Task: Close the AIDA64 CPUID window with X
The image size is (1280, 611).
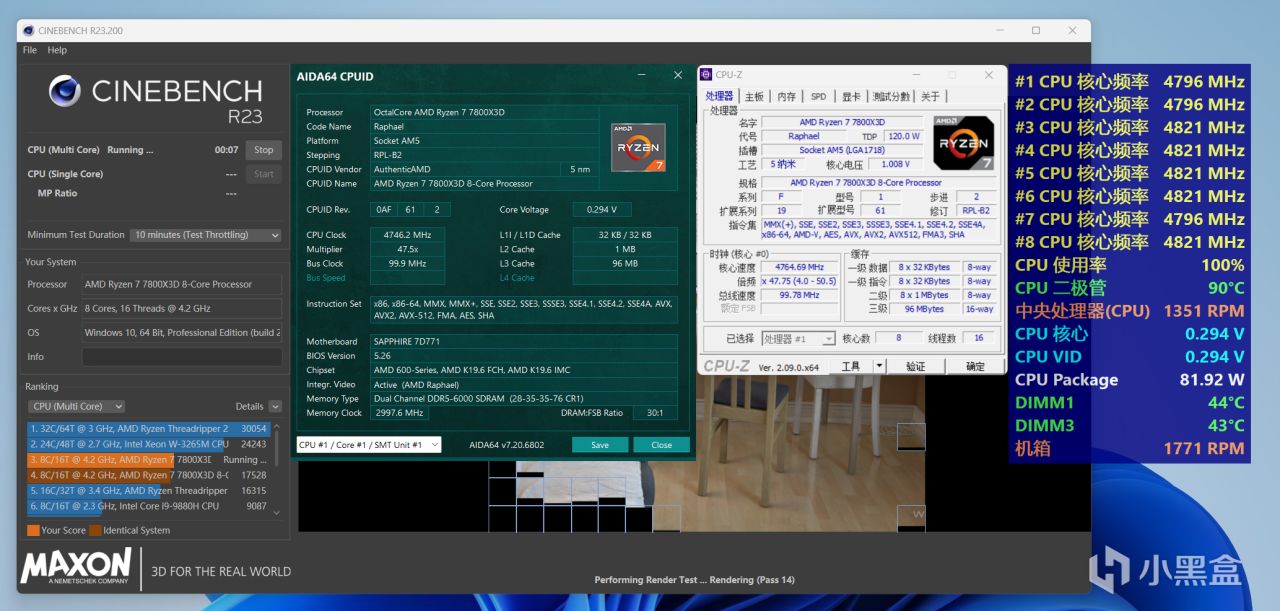Action: pos(677,75)
